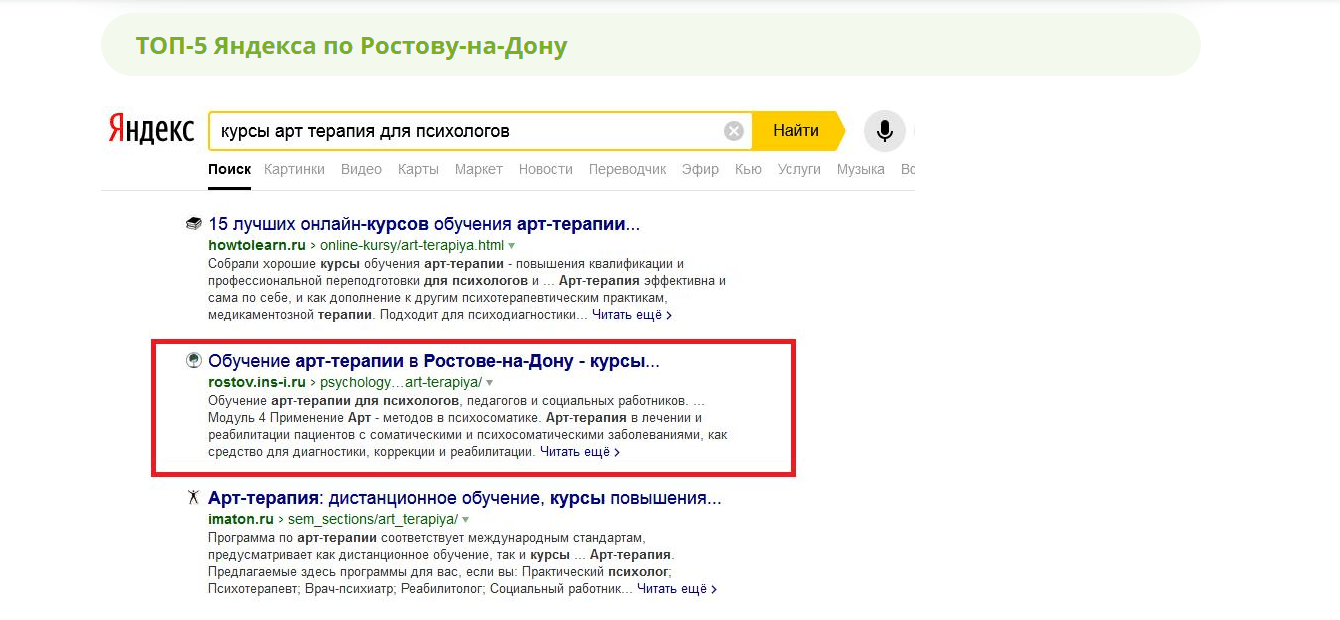Expand dropdown arrow next to rostov.ins-i.ru URL
Viewport: 1340px width, 620px height.
click(490, 382)
